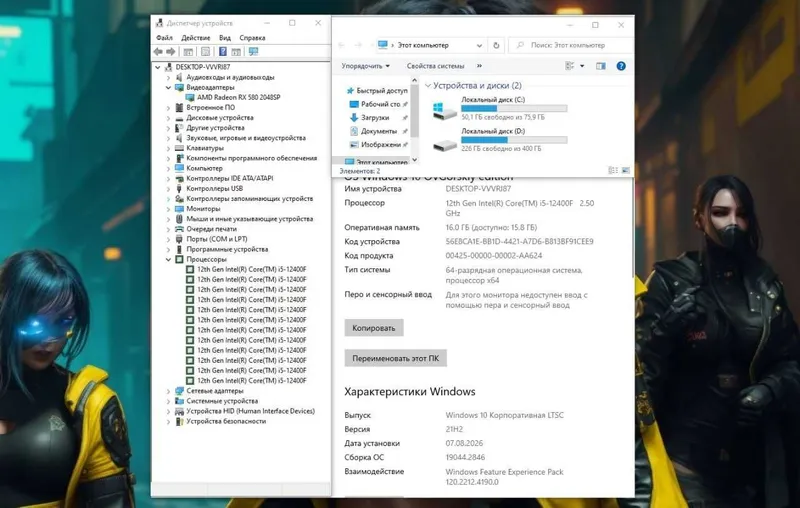Click the change view icon in Explorer toolbar

pyautogui.click(x=570, y=66)
